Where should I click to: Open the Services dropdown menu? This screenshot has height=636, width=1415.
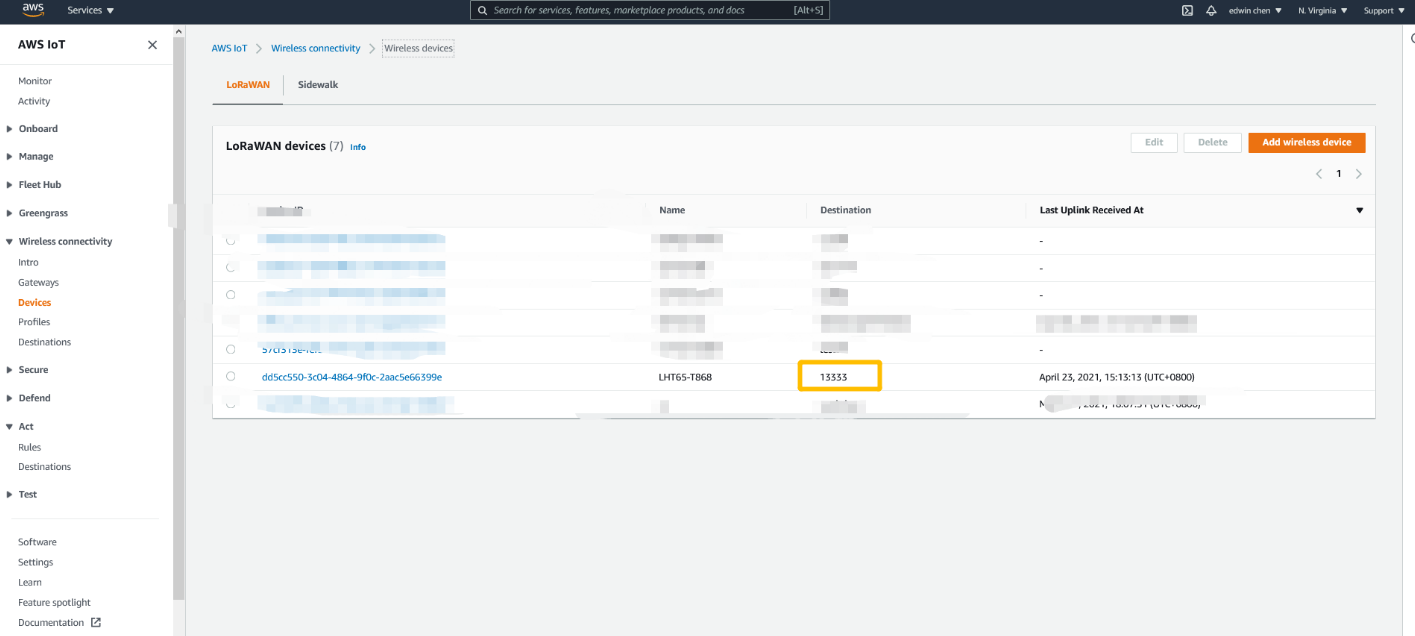[90, 11]
